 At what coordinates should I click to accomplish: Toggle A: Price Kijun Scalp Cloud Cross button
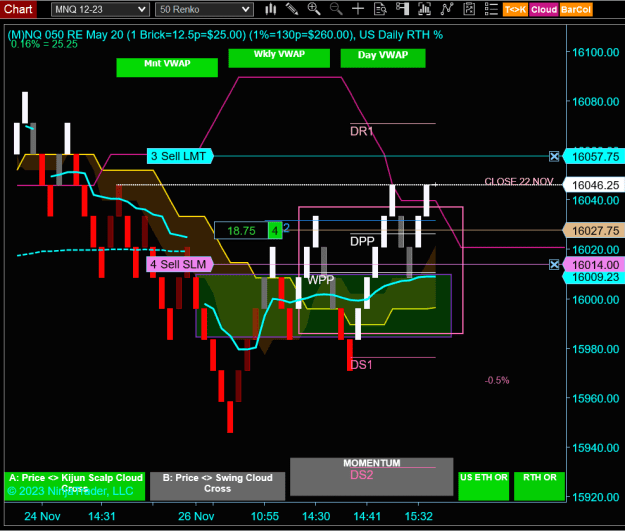pyautogui.click(x=75, y=486)
